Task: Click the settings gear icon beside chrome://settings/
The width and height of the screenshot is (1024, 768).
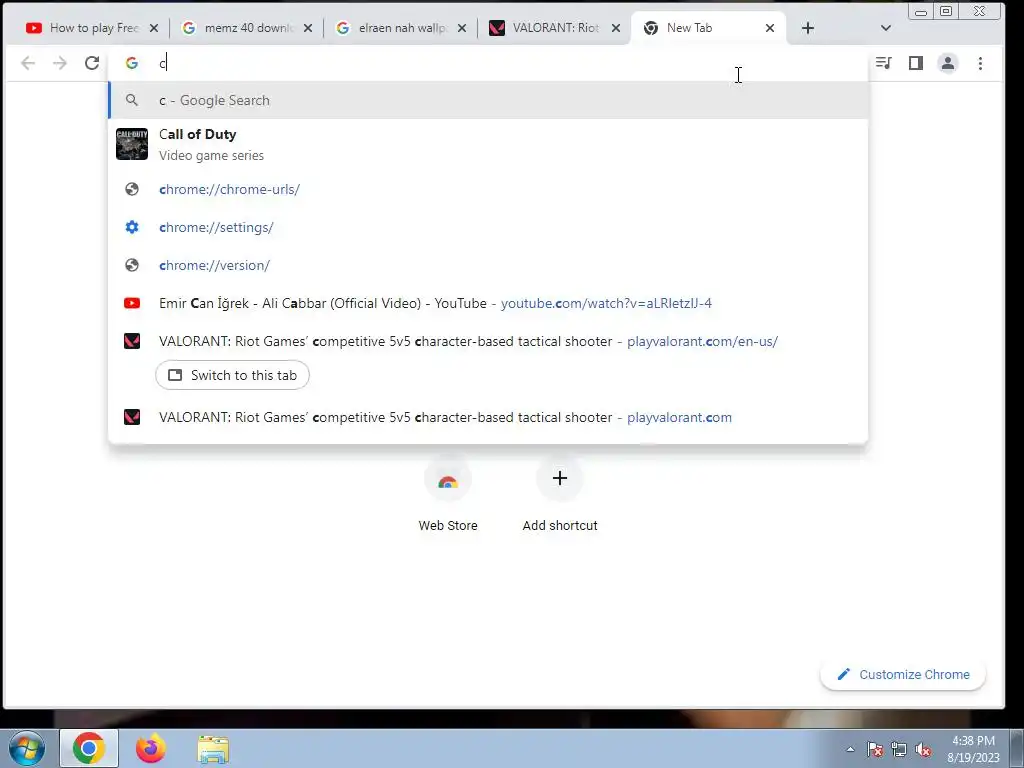Action: [132, 227]
